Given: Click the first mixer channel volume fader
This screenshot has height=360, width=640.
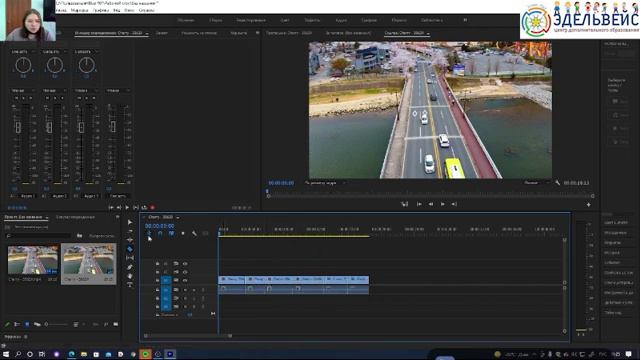Looking at the screenshot, I should 18,127.
